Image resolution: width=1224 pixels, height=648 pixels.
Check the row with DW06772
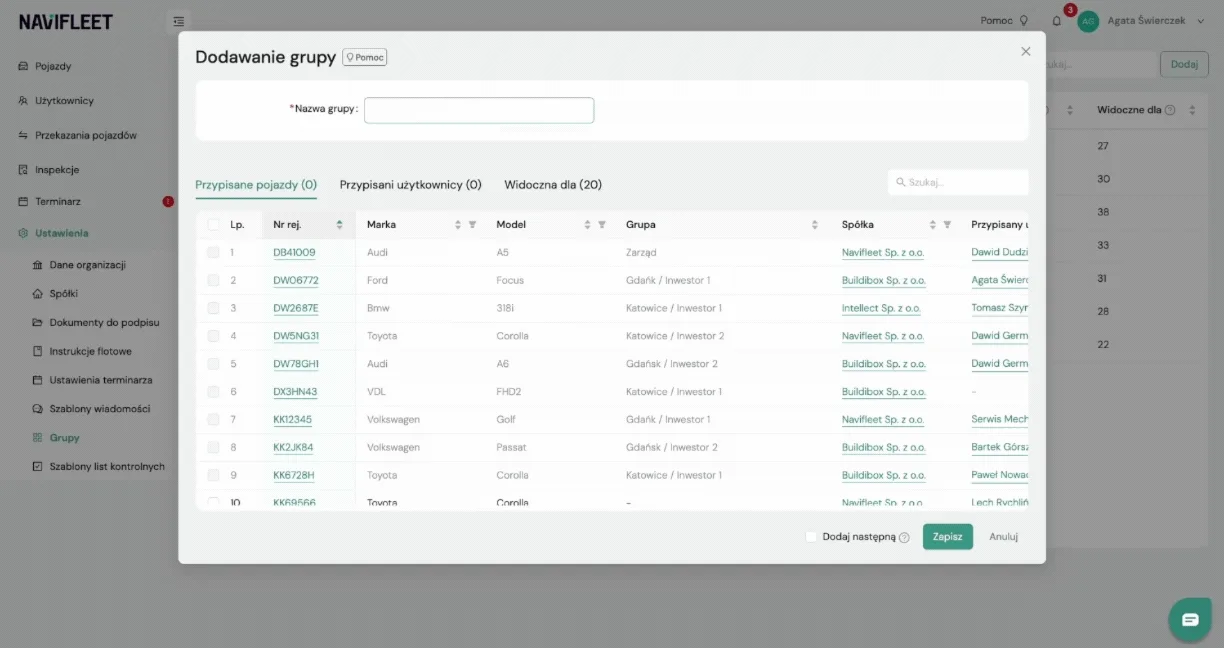(213, 281)
